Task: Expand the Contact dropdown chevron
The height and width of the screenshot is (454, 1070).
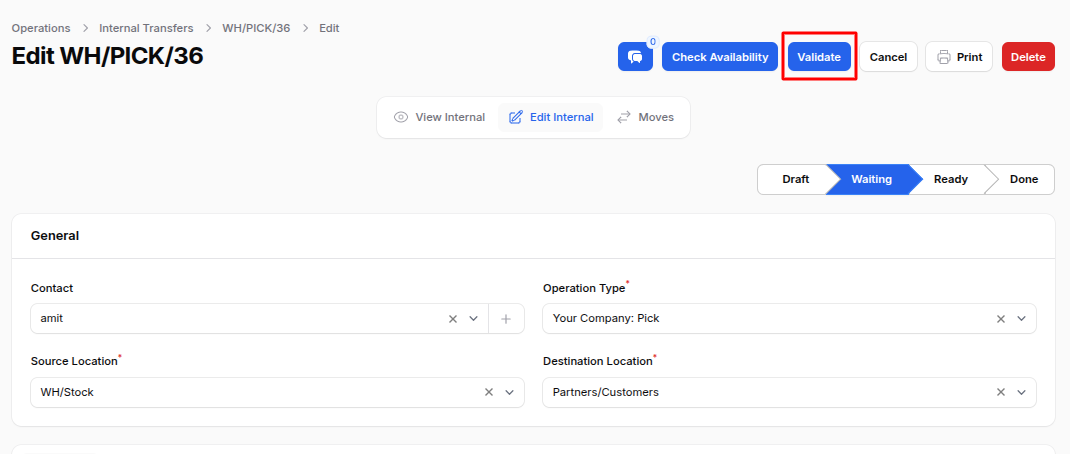Action: [x=474, y=319]
